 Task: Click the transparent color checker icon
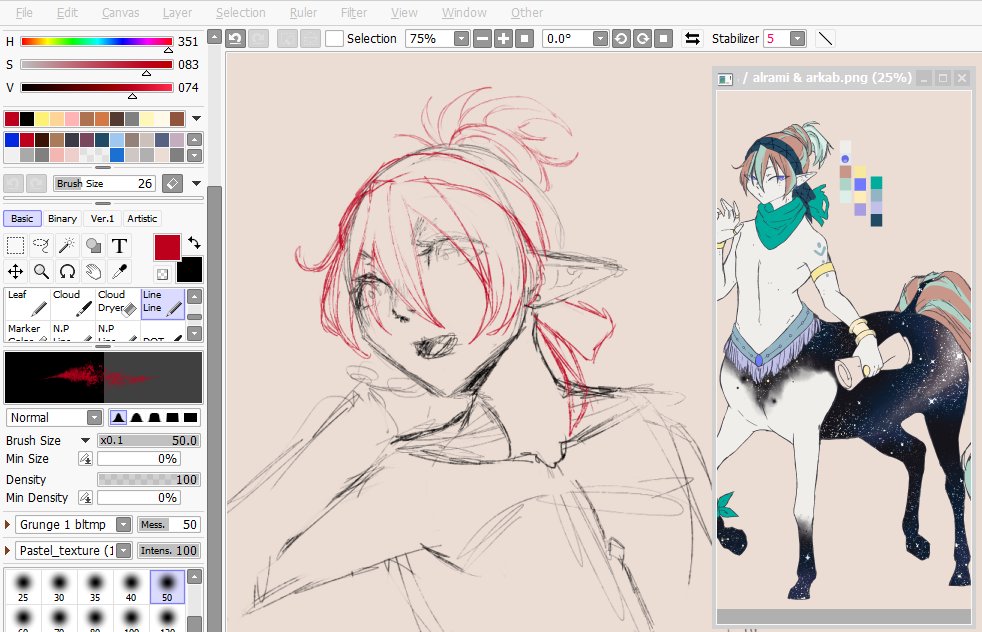point(162,274)
